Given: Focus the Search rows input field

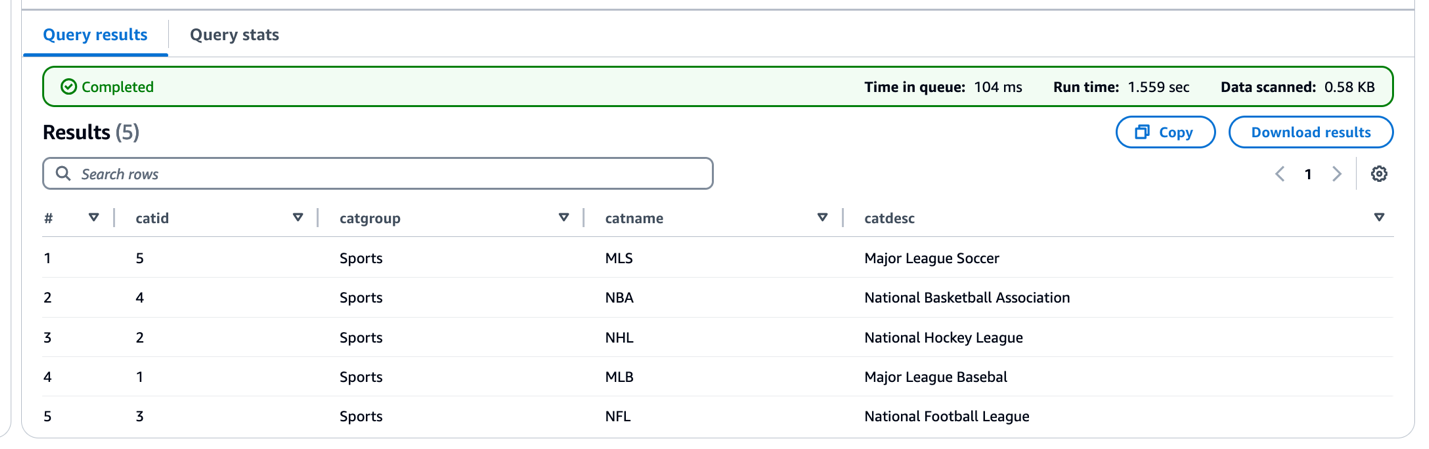Looking at the screenshot, I should pos(390,174).
